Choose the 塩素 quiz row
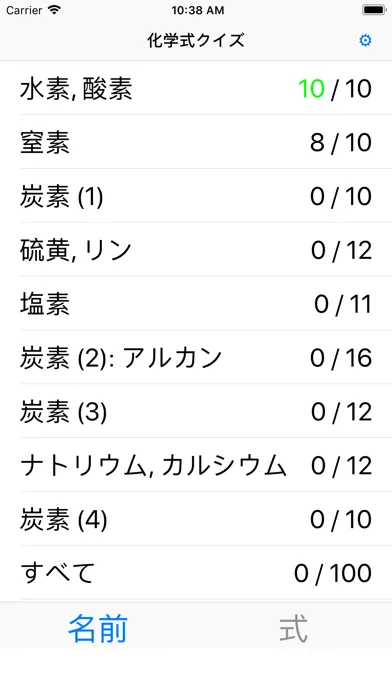 196,304
